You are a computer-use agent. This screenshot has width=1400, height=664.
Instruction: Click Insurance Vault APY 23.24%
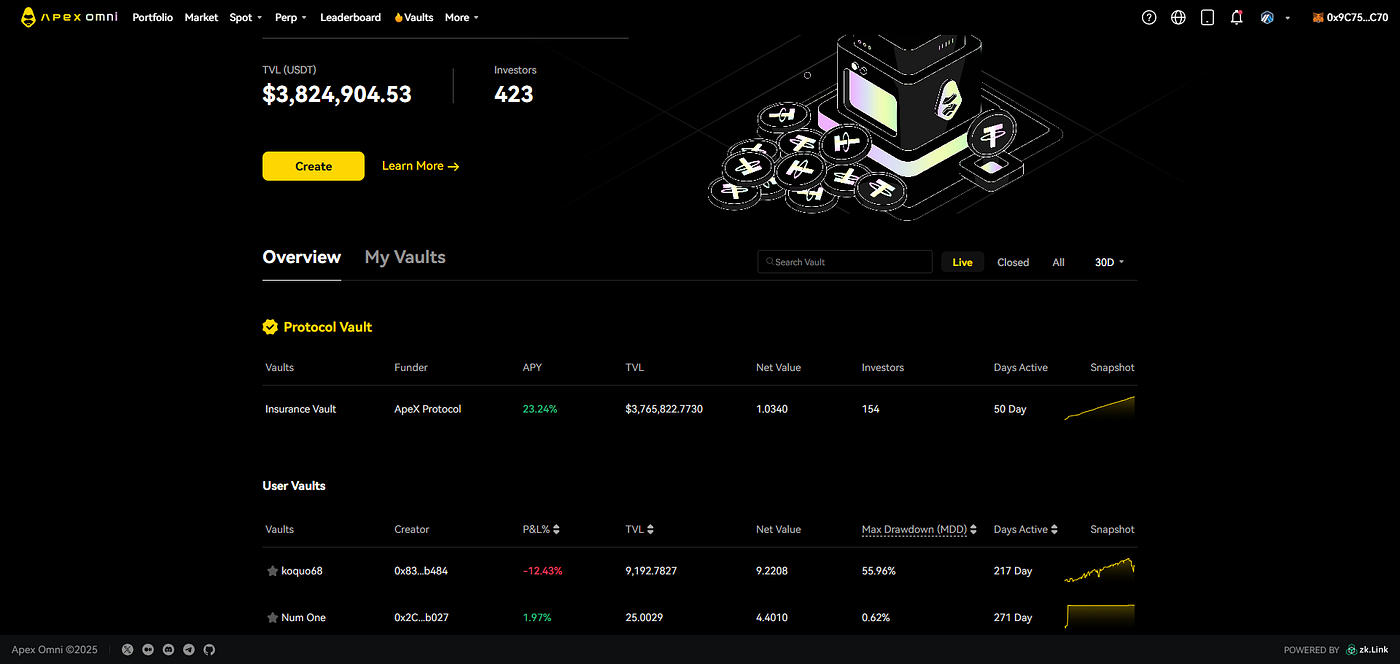pos(540,409)
